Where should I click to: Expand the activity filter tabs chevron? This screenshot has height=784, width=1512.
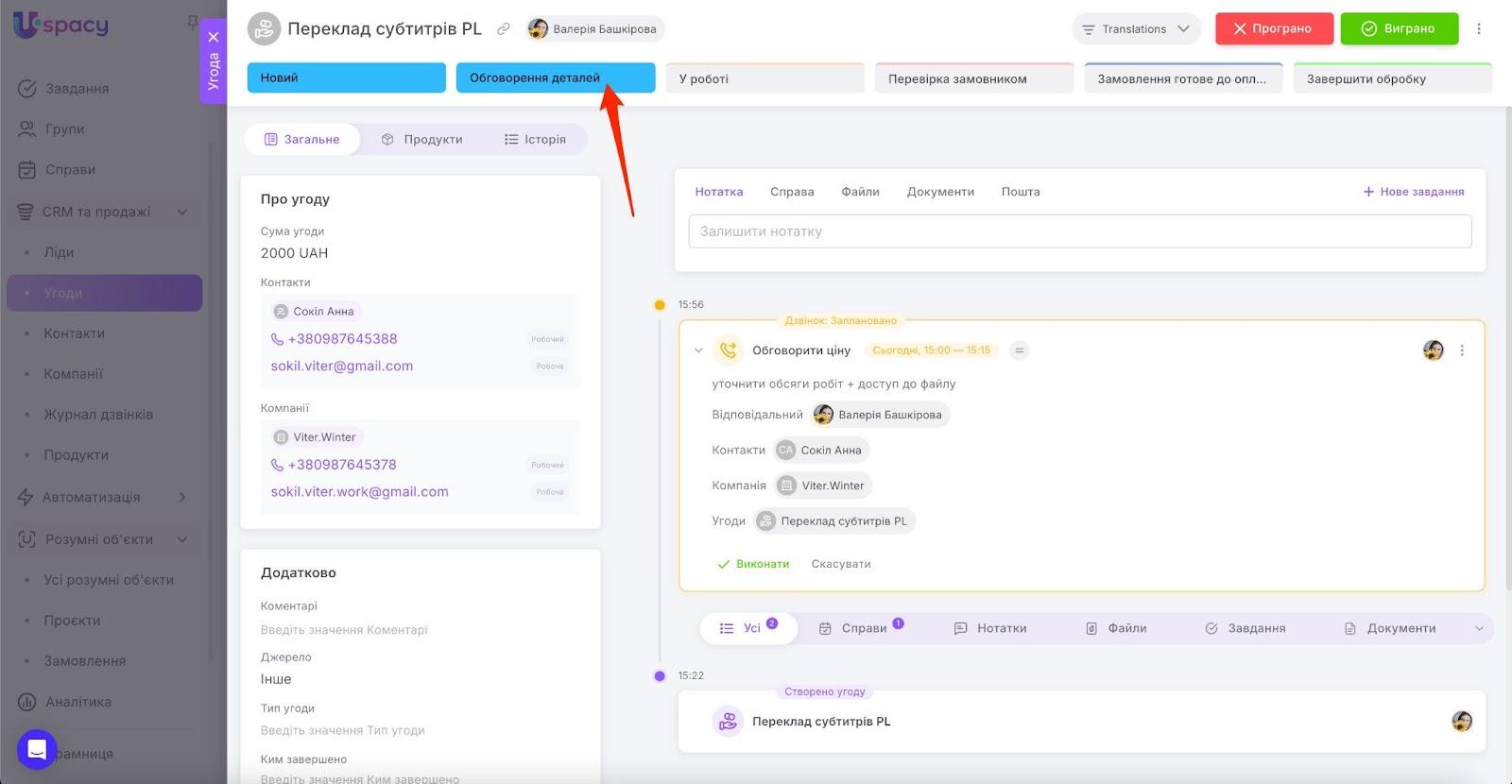tap(1479, 628)
